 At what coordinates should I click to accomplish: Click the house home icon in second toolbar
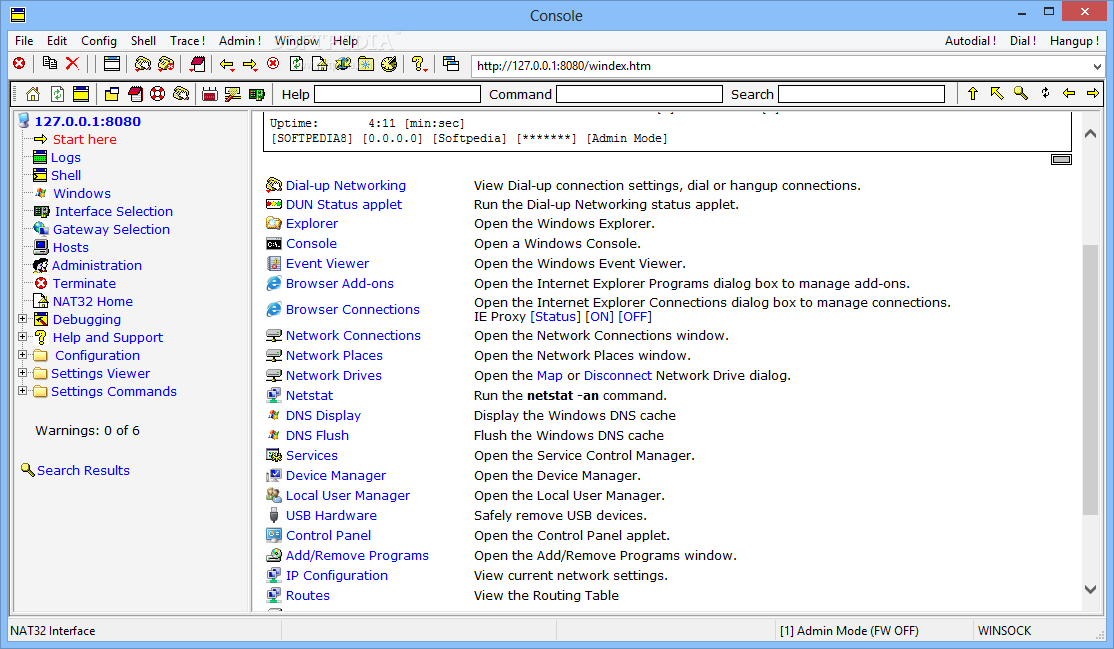(33, 94)
